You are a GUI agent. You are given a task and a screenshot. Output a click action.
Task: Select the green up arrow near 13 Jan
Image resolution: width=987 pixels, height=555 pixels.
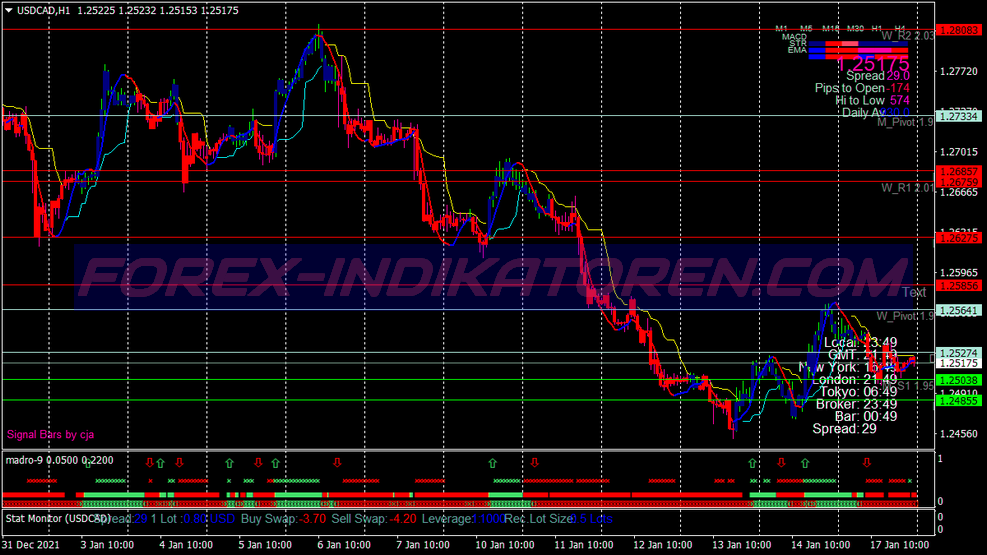pos(752,463)
